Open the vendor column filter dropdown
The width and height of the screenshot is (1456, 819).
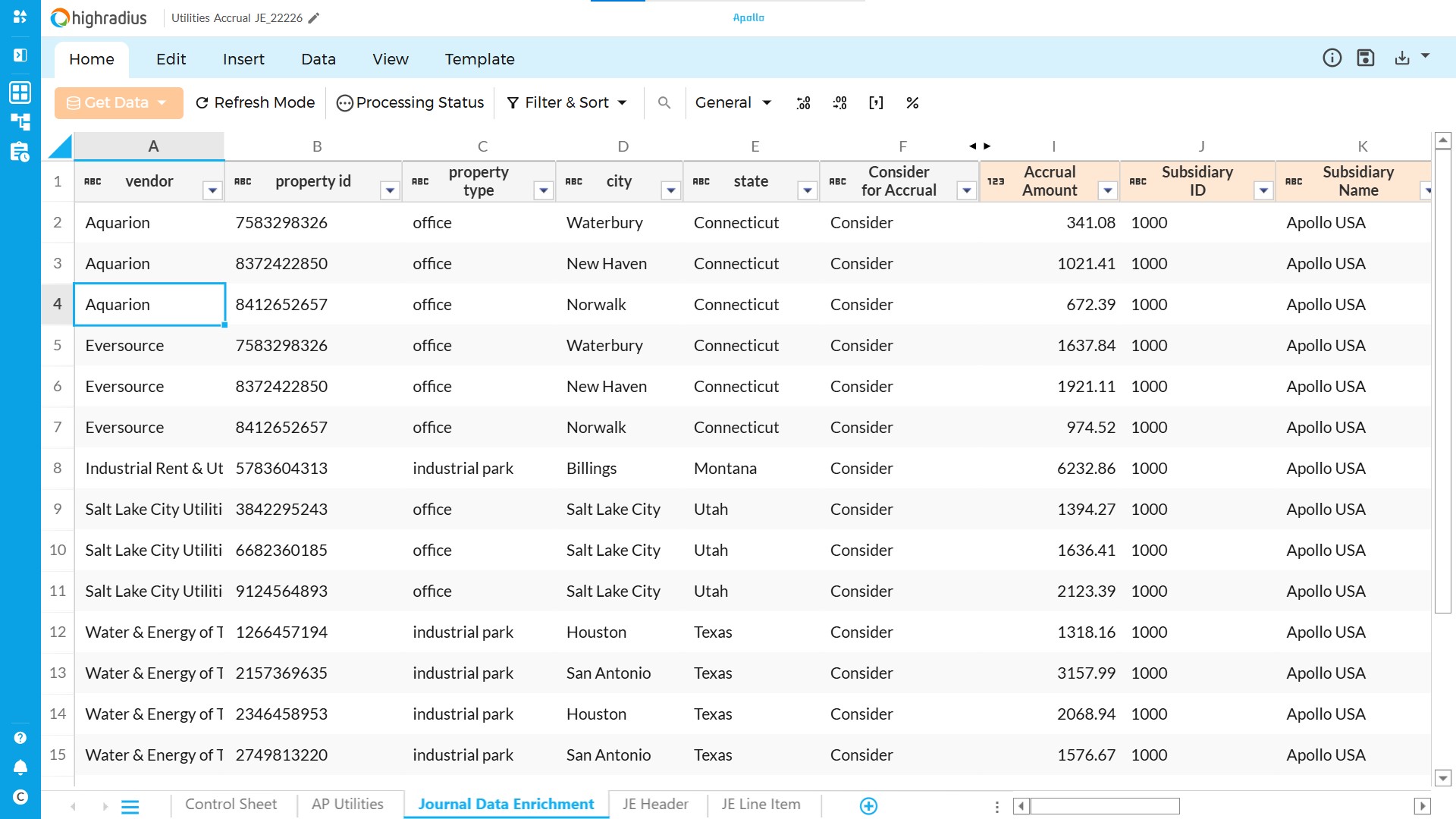pos(212,191)
